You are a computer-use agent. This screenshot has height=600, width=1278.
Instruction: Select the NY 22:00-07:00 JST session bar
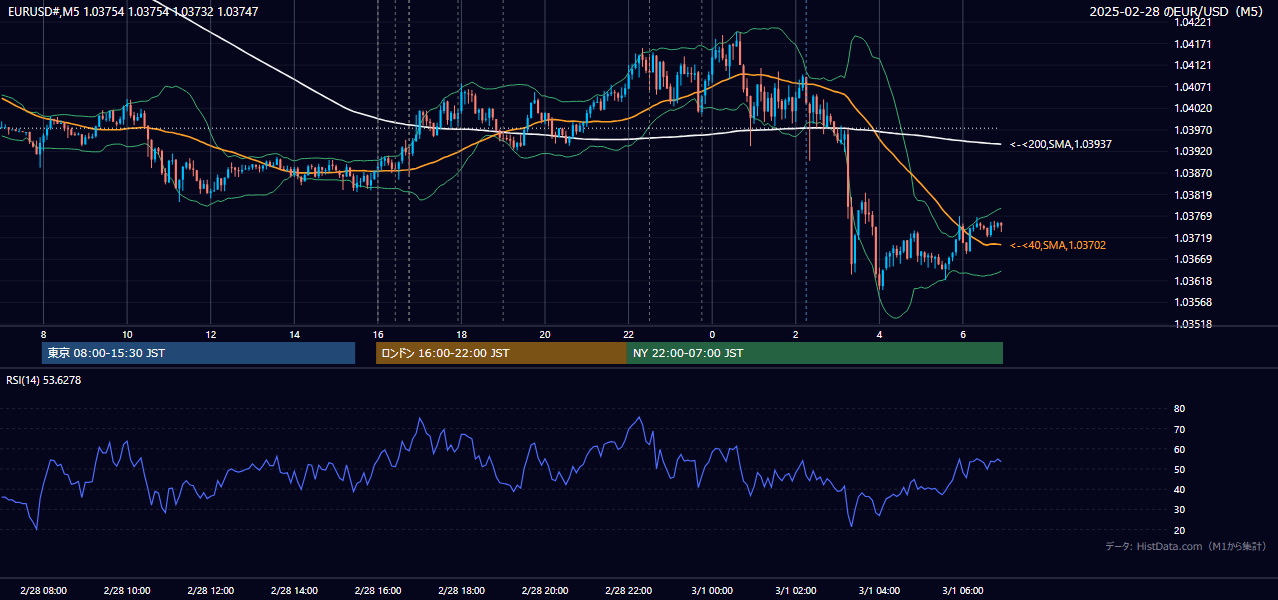pyautogui.click(x=815, y=353)
